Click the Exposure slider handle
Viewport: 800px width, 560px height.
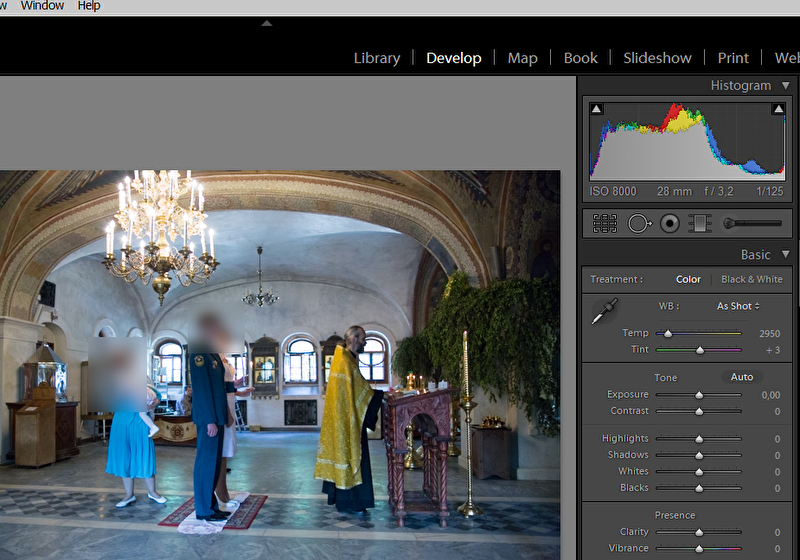pos(699,395)
